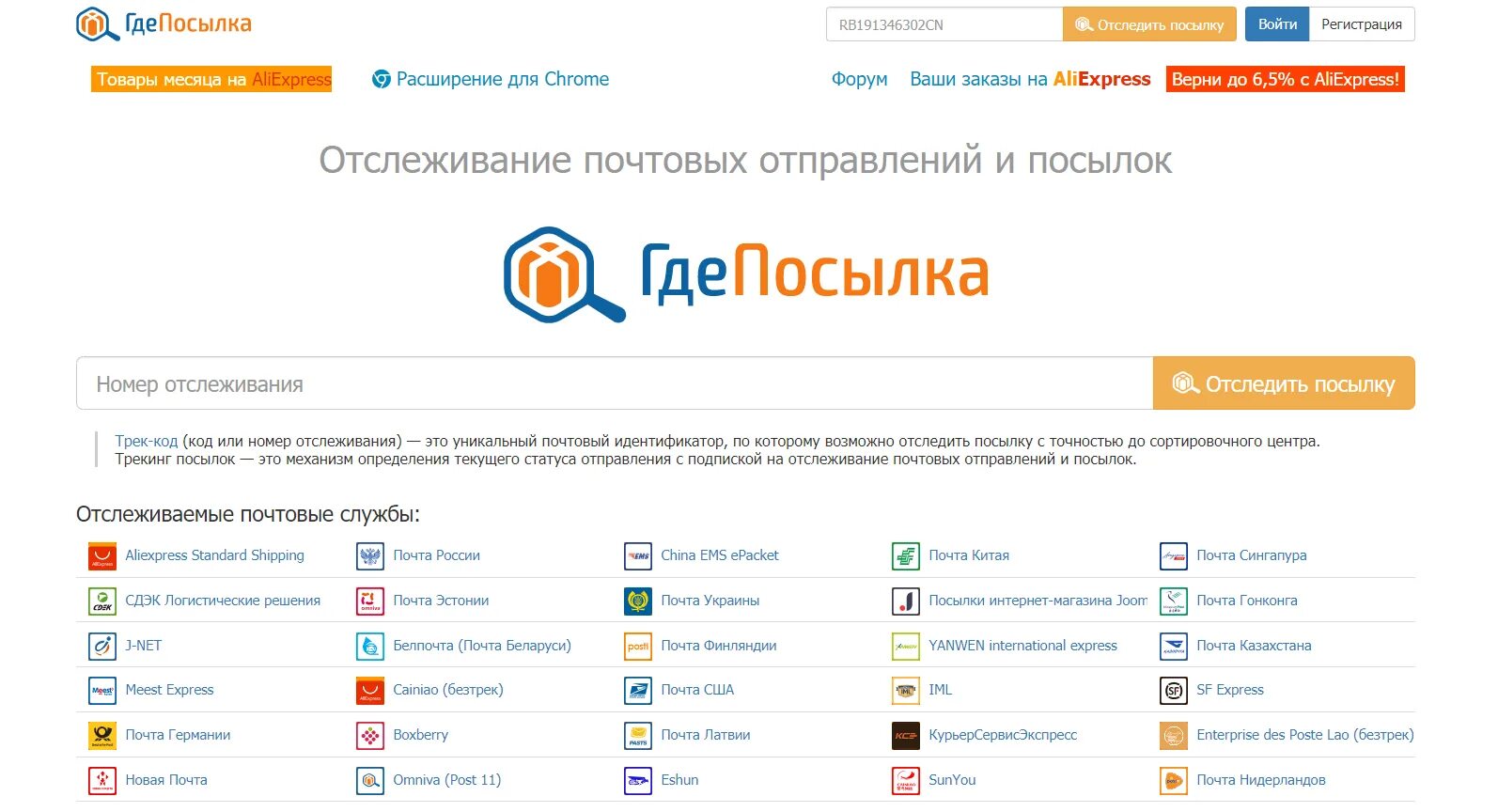Click the Новая Почта red icon
1498x812 pixels.
(102, 781)
